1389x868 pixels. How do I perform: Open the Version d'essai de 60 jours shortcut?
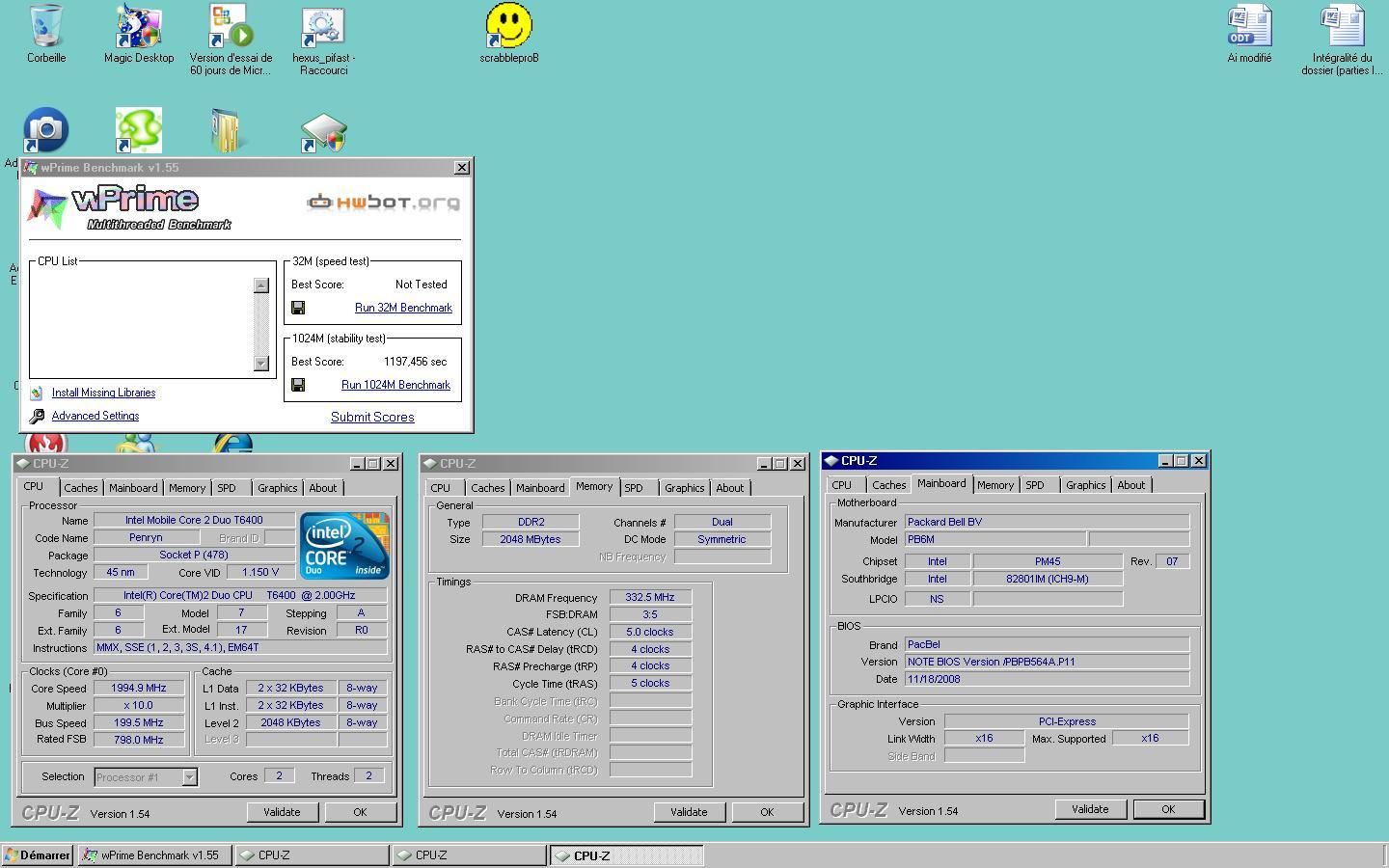(231, 26)
